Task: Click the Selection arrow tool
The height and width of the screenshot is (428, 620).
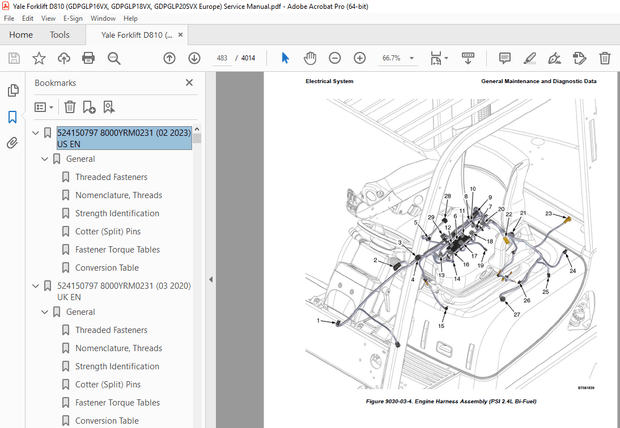Action: click(285, 58)
